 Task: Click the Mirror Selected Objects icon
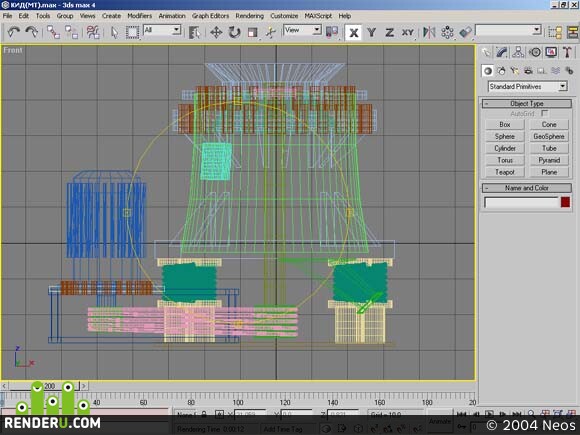tap(429, 32)
